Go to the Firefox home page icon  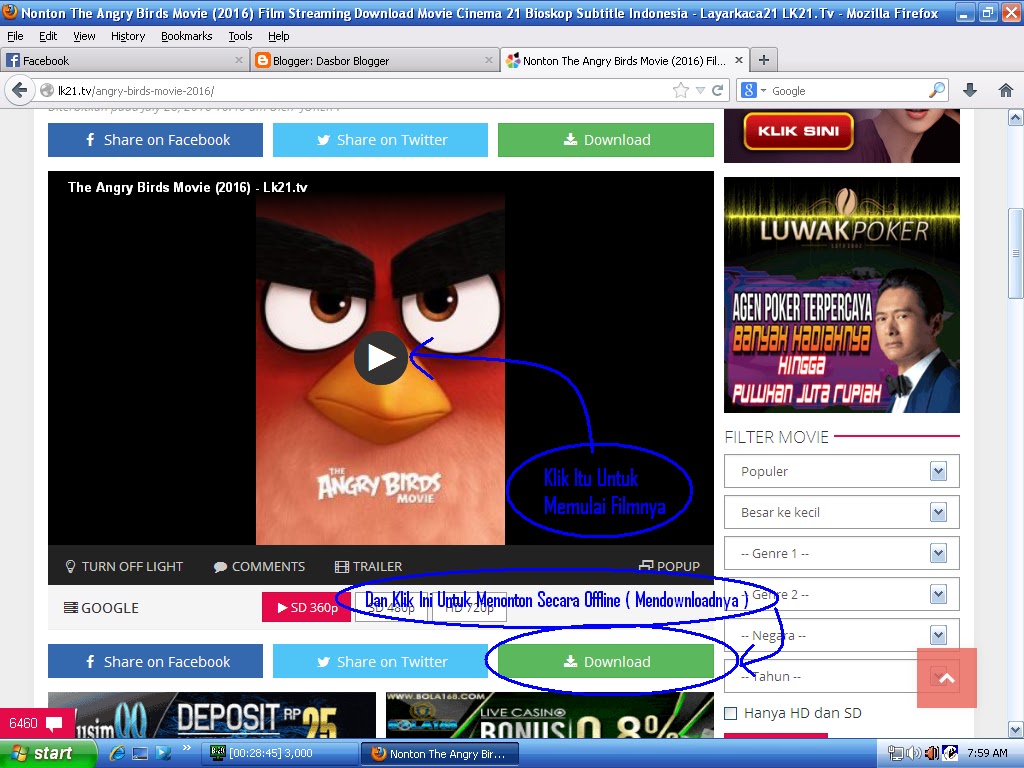tap(1006, 90)
